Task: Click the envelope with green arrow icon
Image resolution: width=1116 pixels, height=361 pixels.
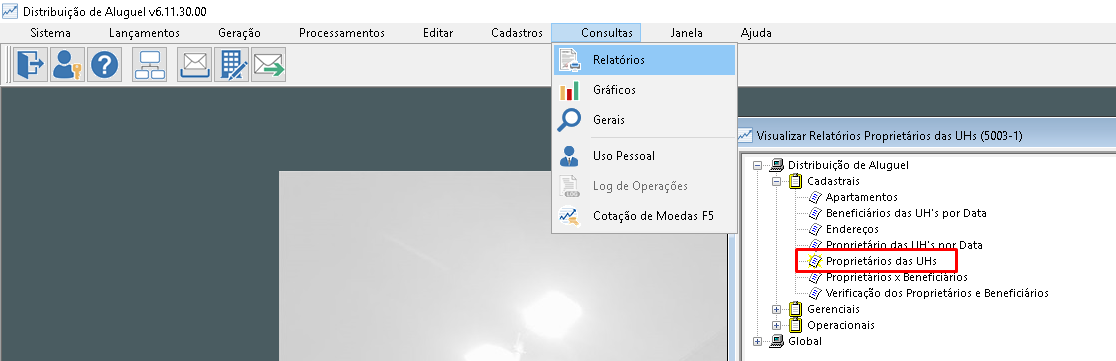Action: (268, 65)
